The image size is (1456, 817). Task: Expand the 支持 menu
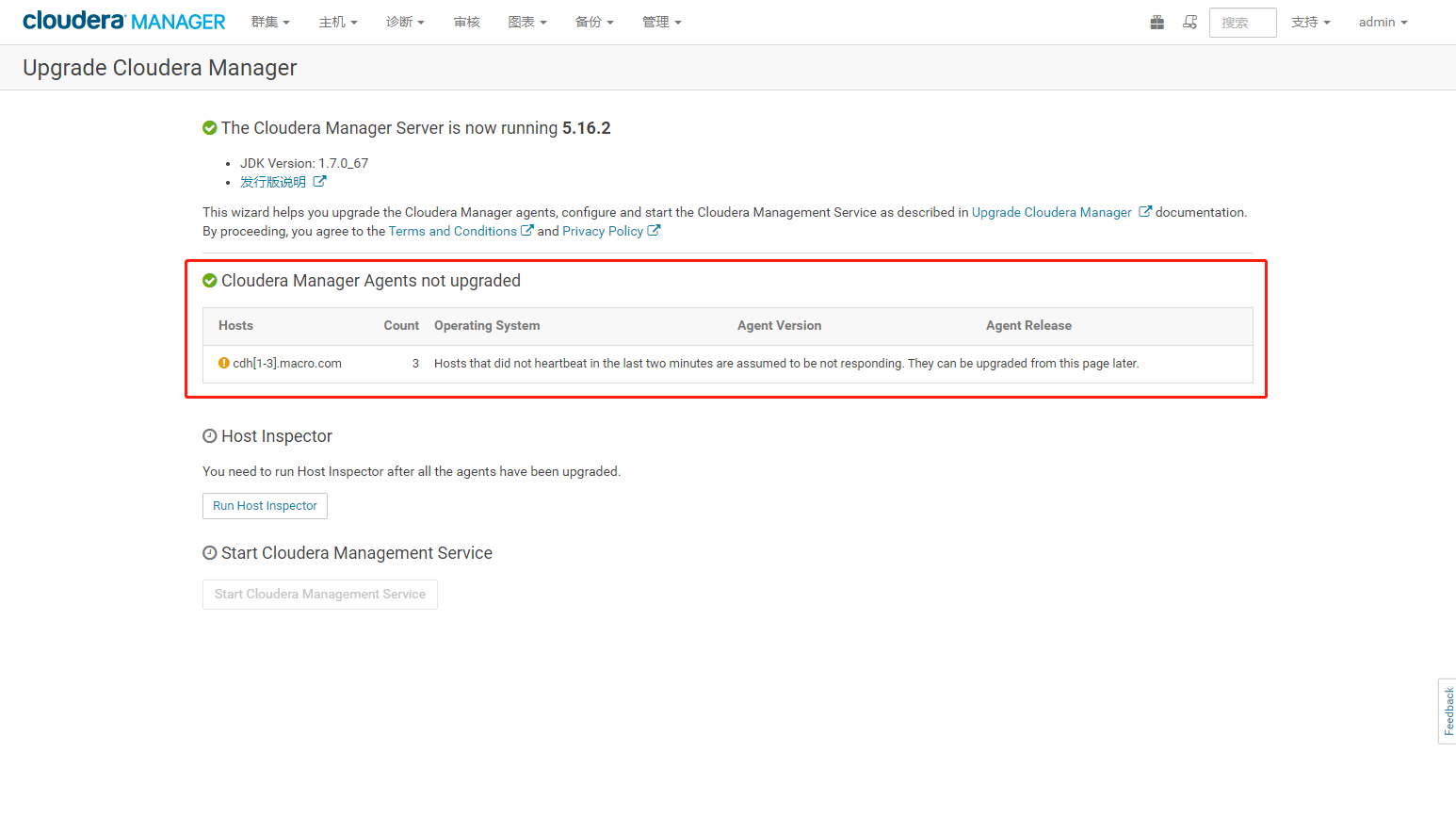[1311, 22]
